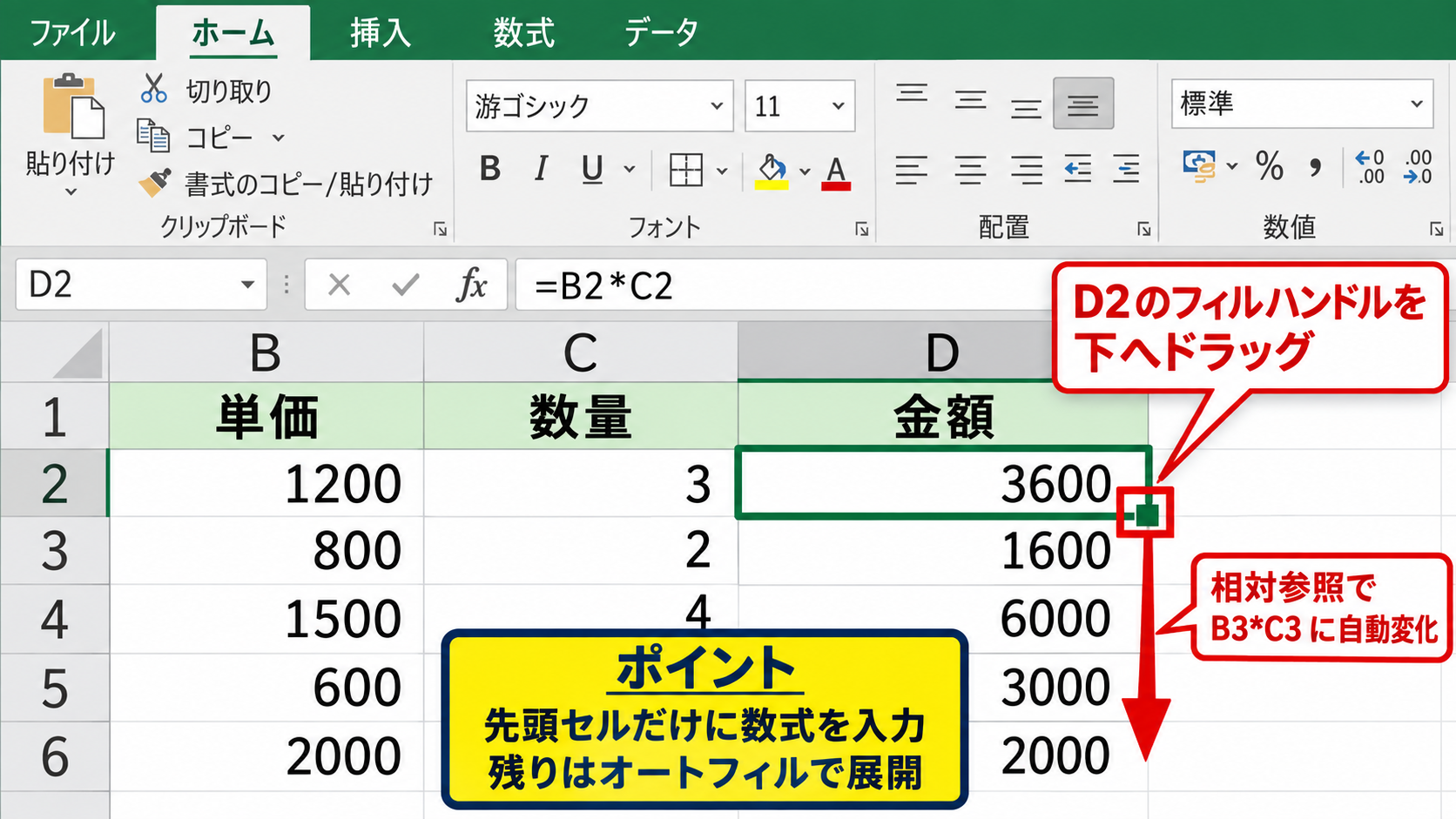Open the Name Box dropdown arrow
1456x819 pixels.
coord(247,285)
